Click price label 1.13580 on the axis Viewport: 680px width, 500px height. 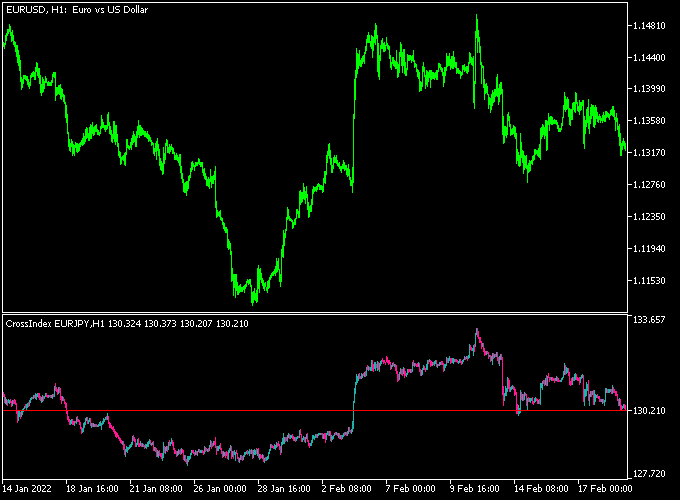pyautogui.click(x=649, y=121)
